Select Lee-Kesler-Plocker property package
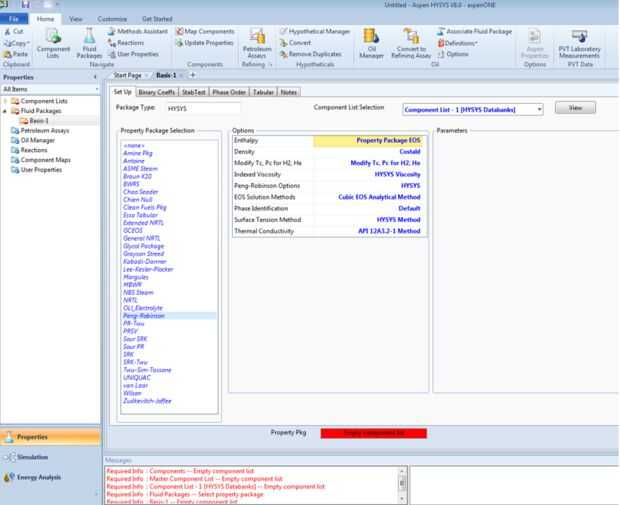The width and height of the screenshot is (620, 505). click(148, 269)
